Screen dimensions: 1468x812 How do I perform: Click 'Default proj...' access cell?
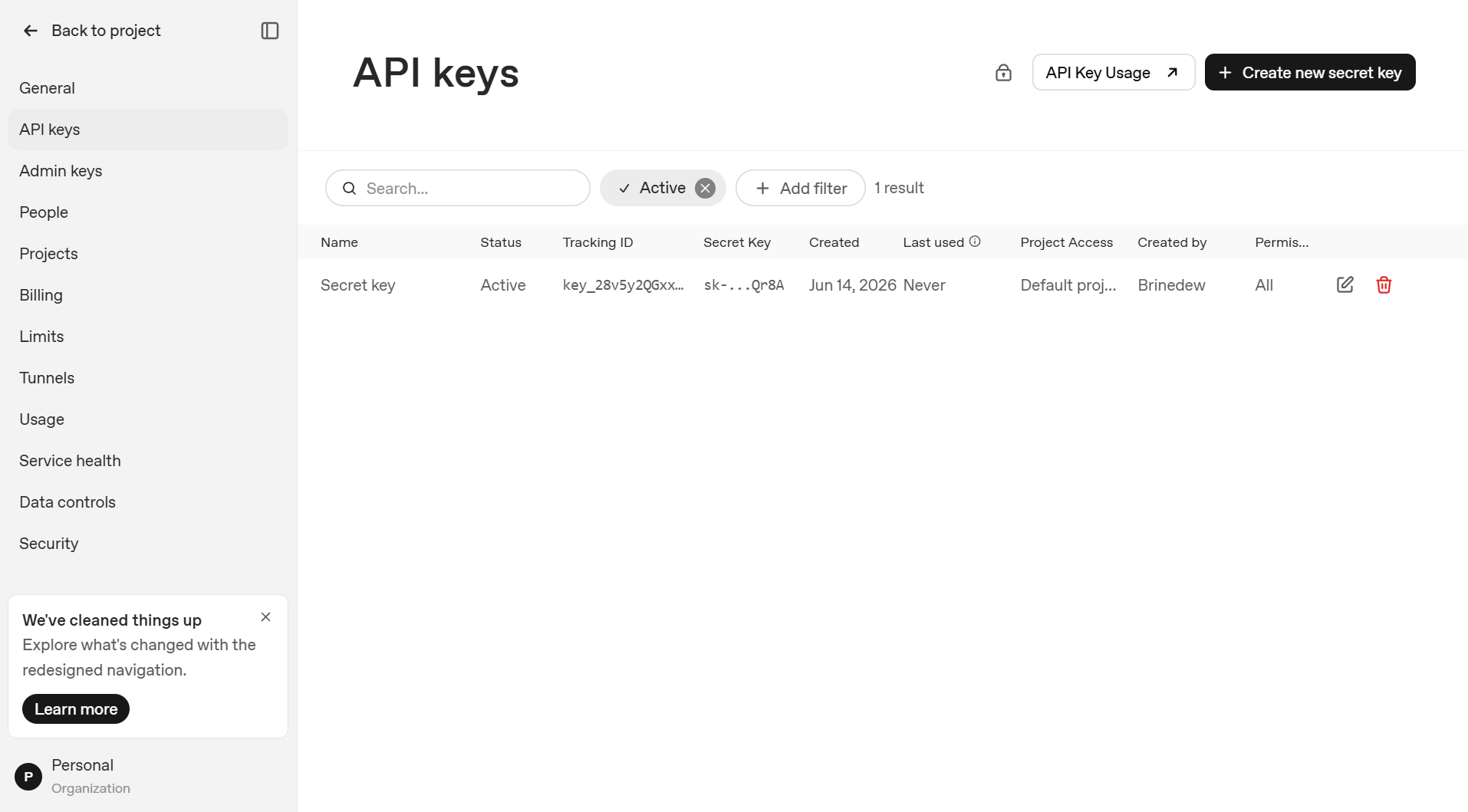(1068, 285)
